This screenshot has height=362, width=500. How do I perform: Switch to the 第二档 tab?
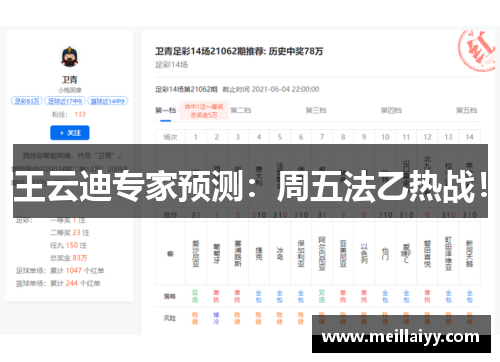pos(241,110)
